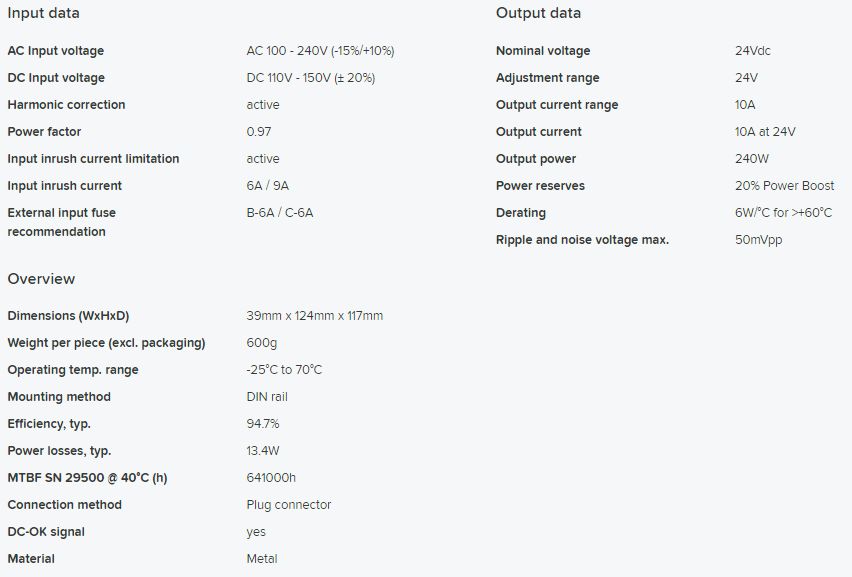Select the dimensions value 39mm x 124mm x 117mm
Image resolution: width=852 pixels, height=577 pixels.
pos(315,316)
